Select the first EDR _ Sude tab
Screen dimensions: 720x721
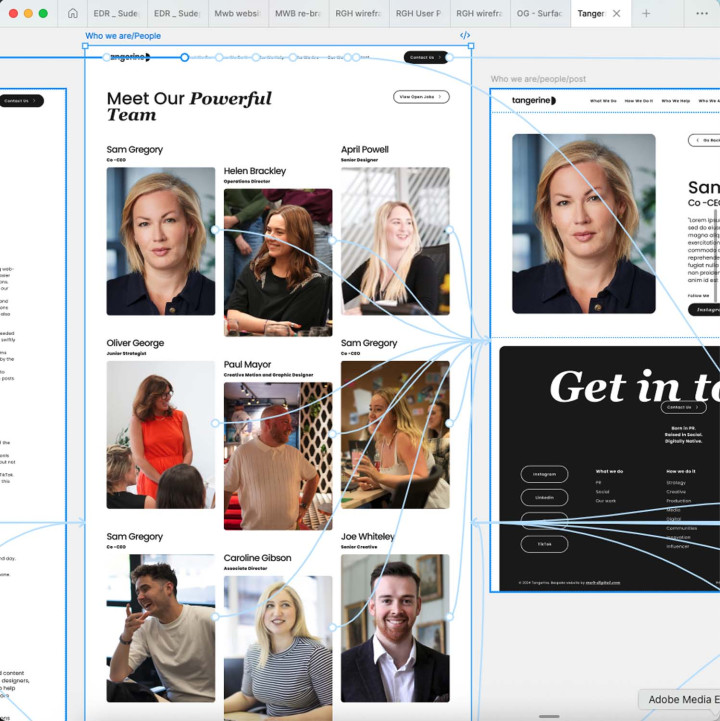click(115, 14)
